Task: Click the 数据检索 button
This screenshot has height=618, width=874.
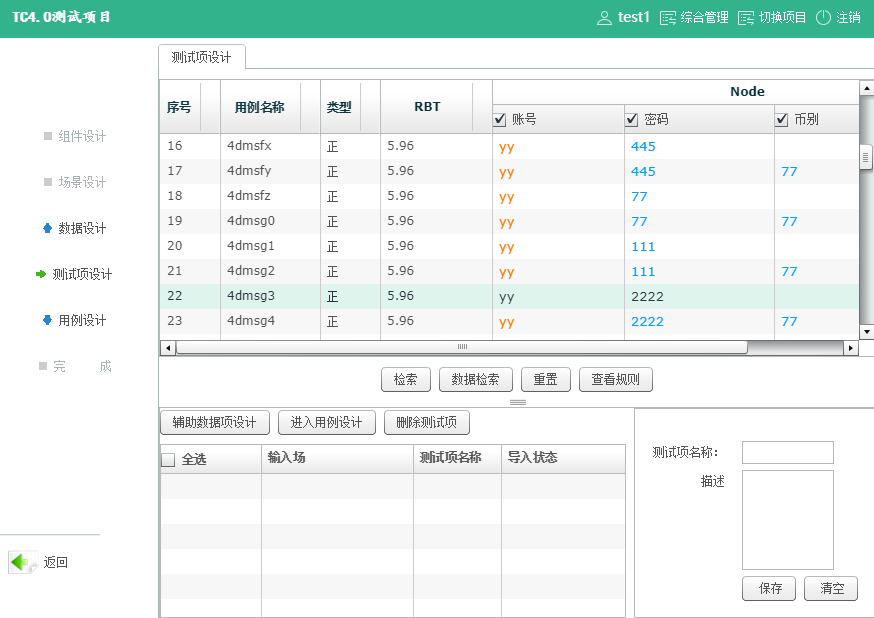Action: 475,379
